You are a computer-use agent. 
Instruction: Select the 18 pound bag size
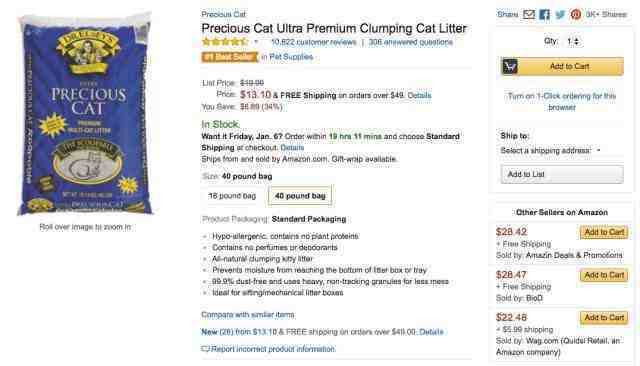point(232,196)
